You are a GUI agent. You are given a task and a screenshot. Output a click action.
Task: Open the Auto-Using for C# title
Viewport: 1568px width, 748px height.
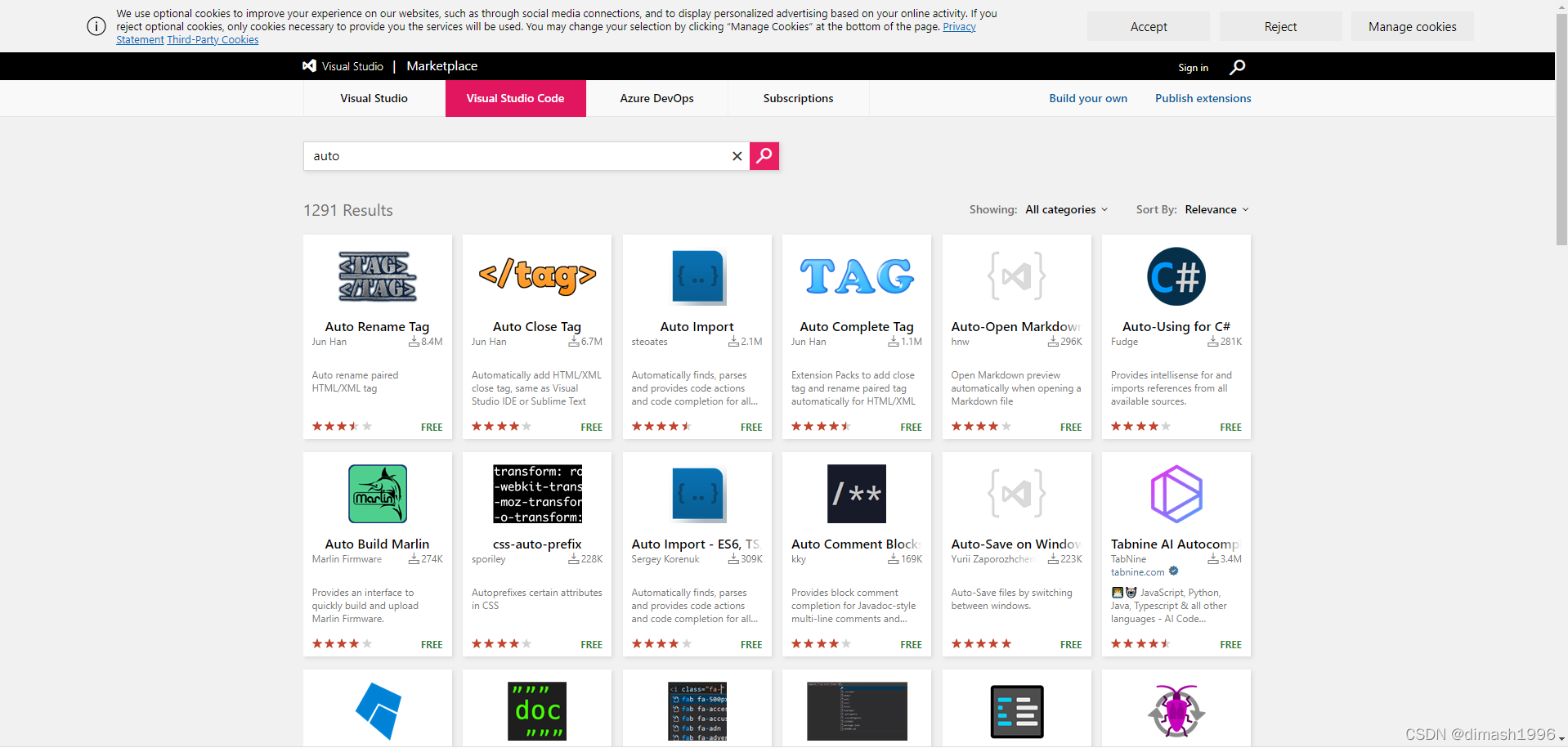tap(1176, 326)
